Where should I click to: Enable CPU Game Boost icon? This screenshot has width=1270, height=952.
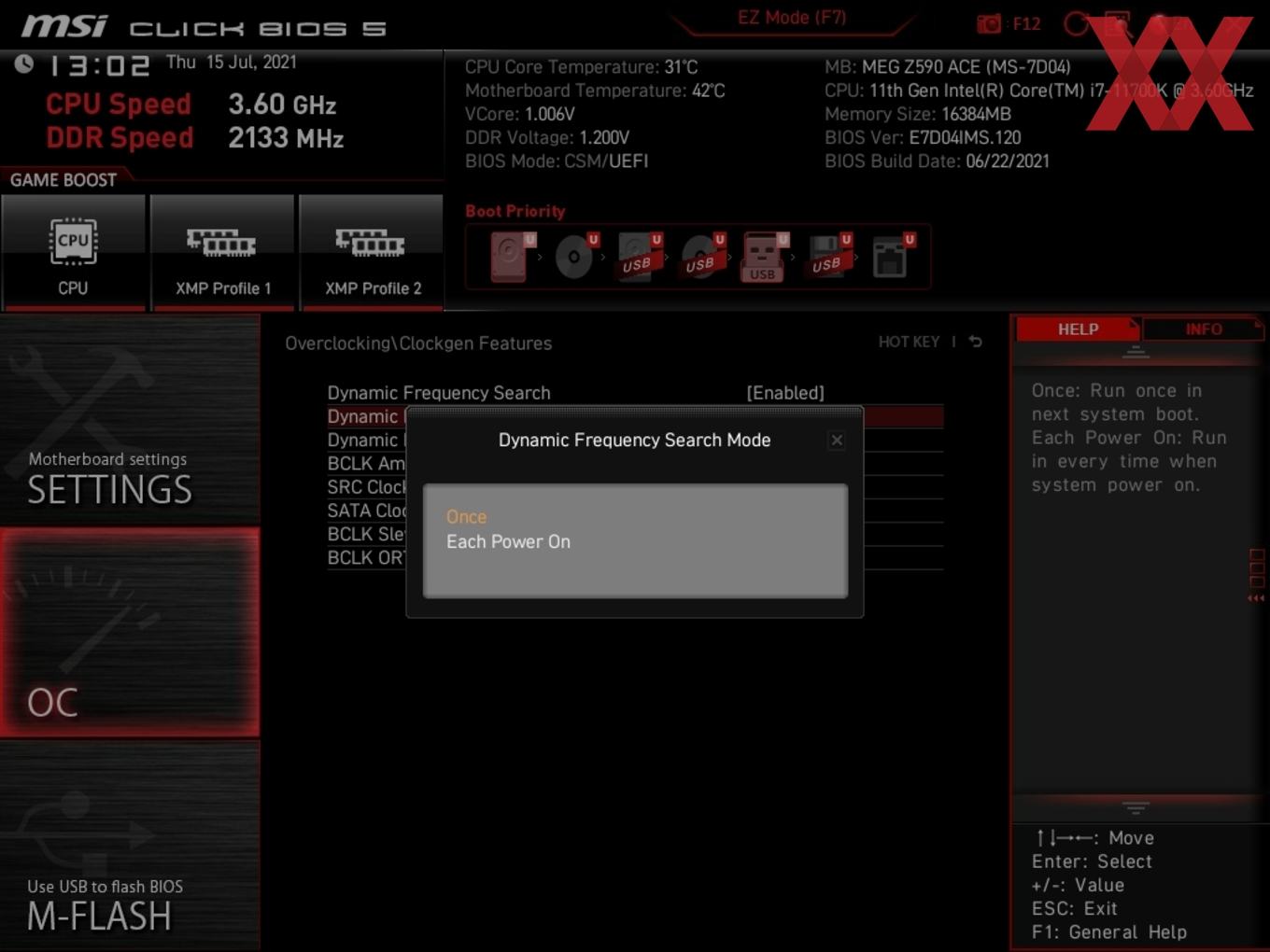[74, 252]
